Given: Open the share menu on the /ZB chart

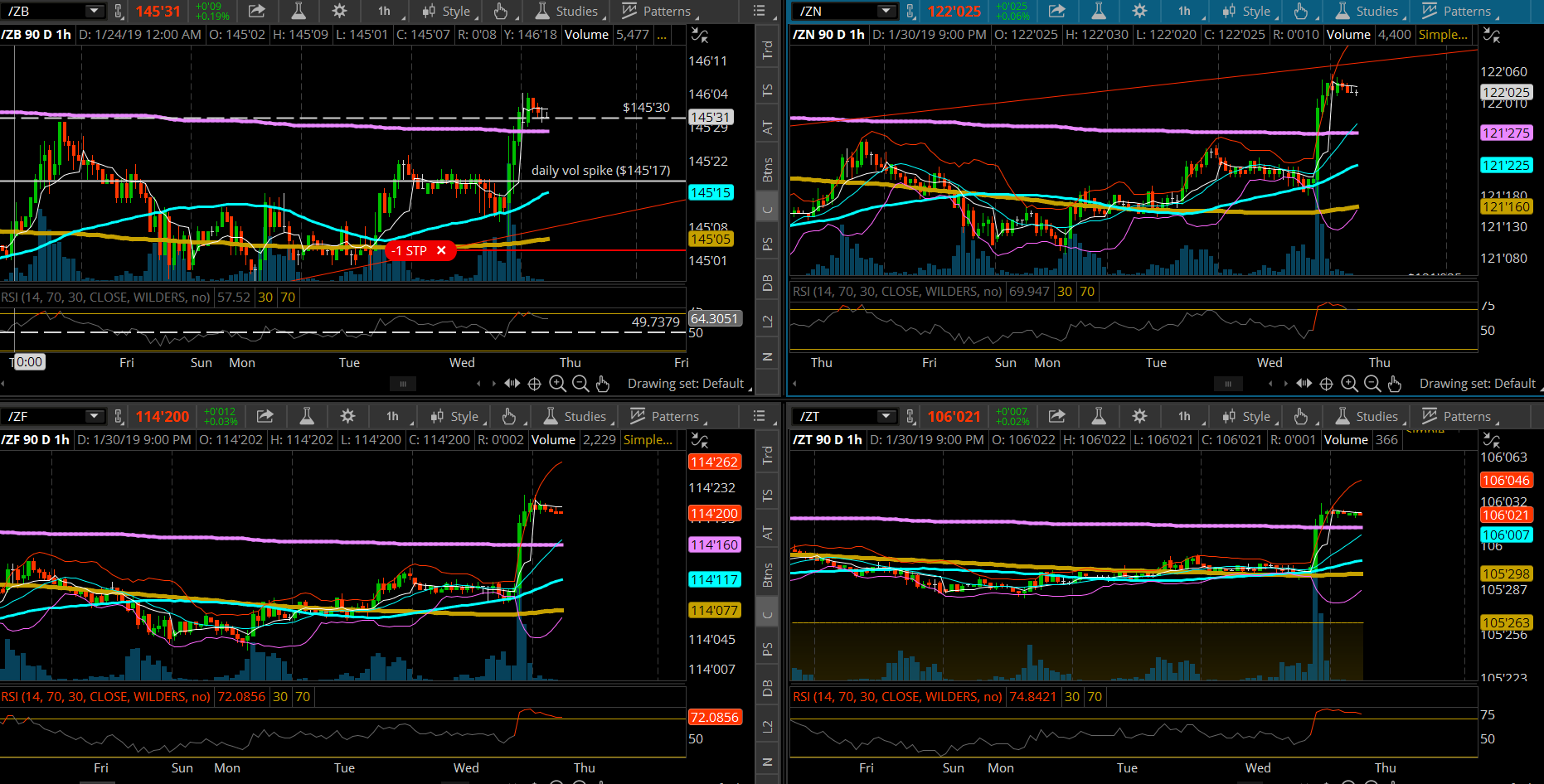Looking at the screenshot, I should coord(257,11).
